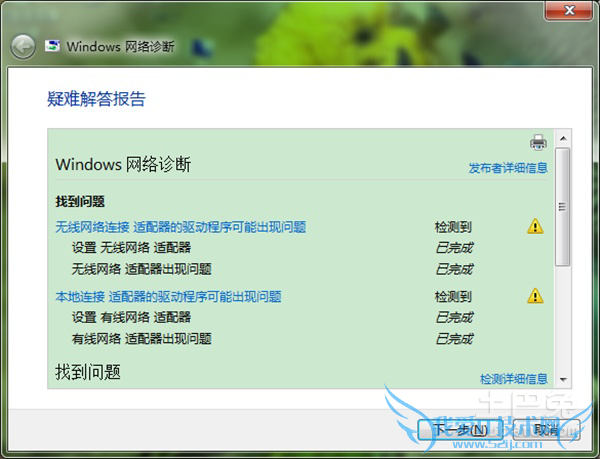Screen dimensions: 600x459
Task: Click 已完成 next to 设置 无线网络 适配器
Action: [x=454, y=248]
